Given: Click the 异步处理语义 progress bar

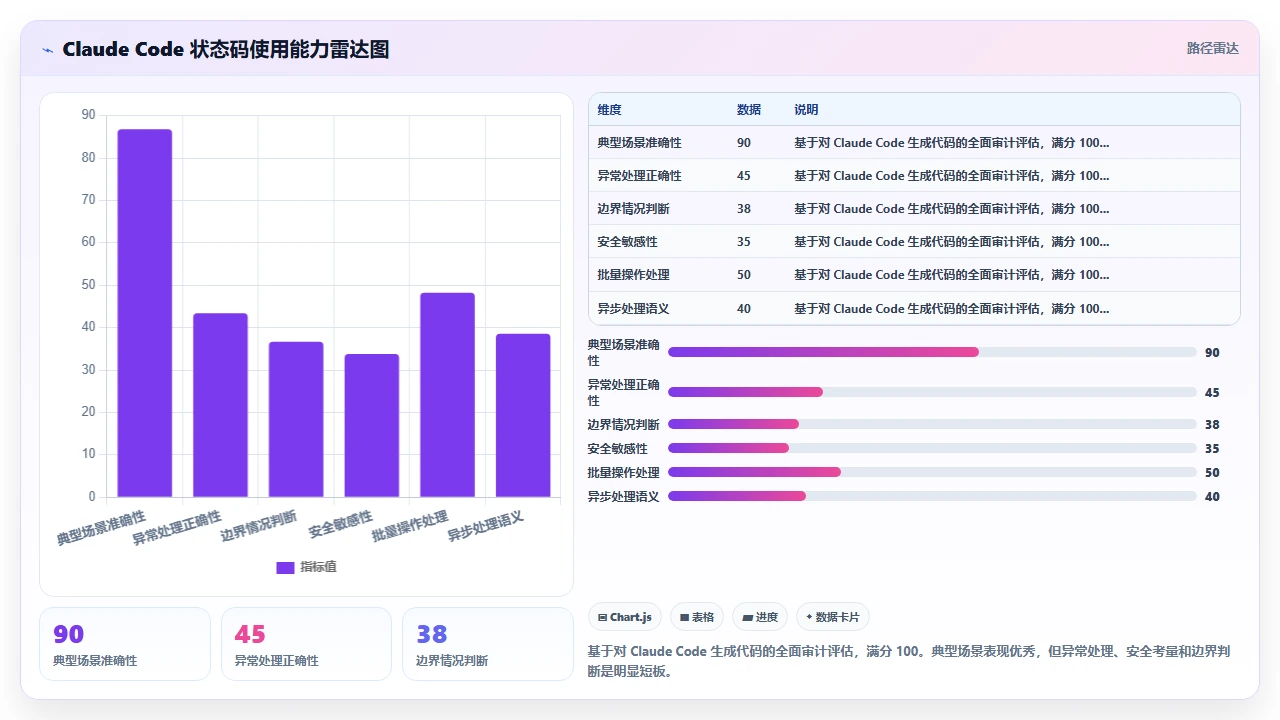Looking at the screenshot, I should (x=932, y=496).
